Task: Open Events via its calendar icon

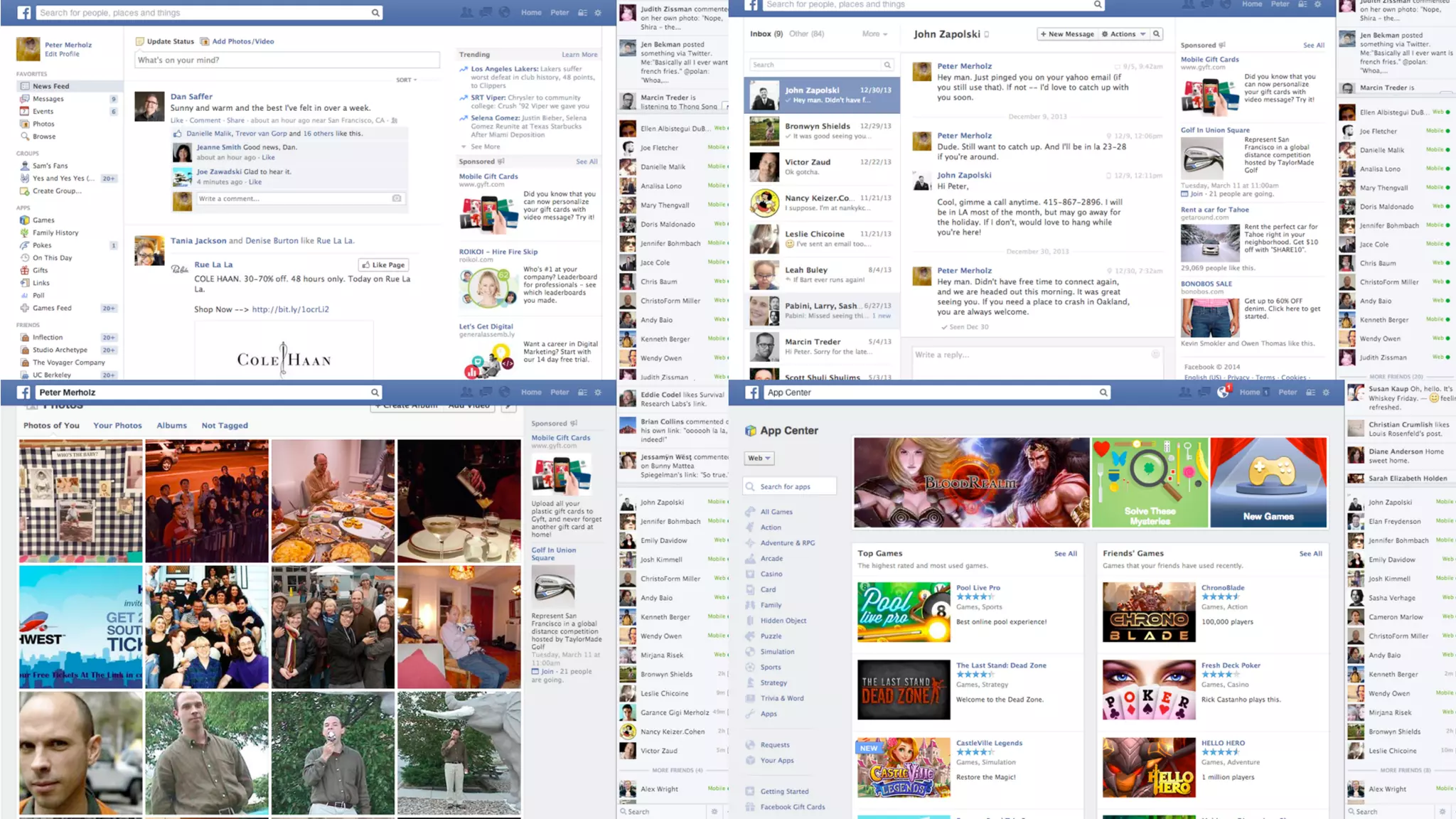Action: [25, 111]
